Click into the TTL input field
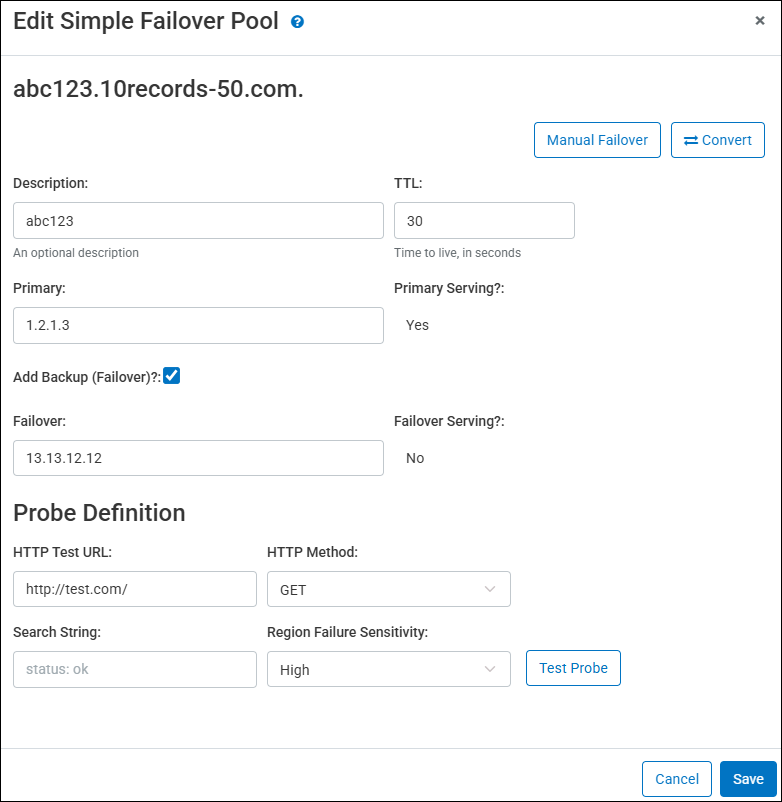This screenshot has width=782, height=802. [484, 220]
